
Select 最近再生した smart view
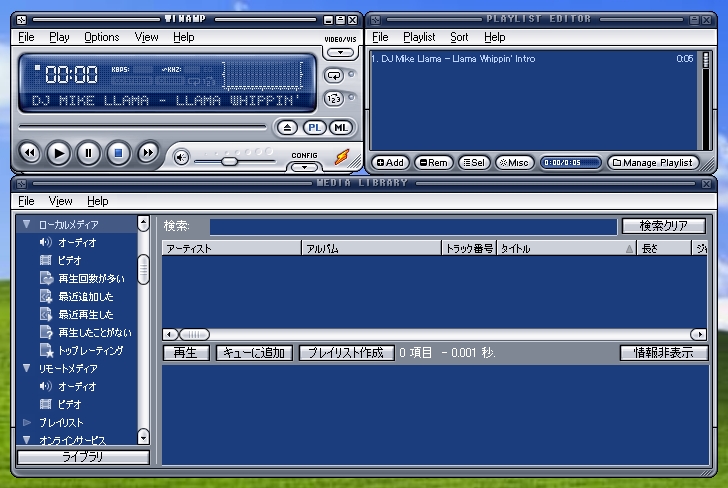(x=85, y=315)
